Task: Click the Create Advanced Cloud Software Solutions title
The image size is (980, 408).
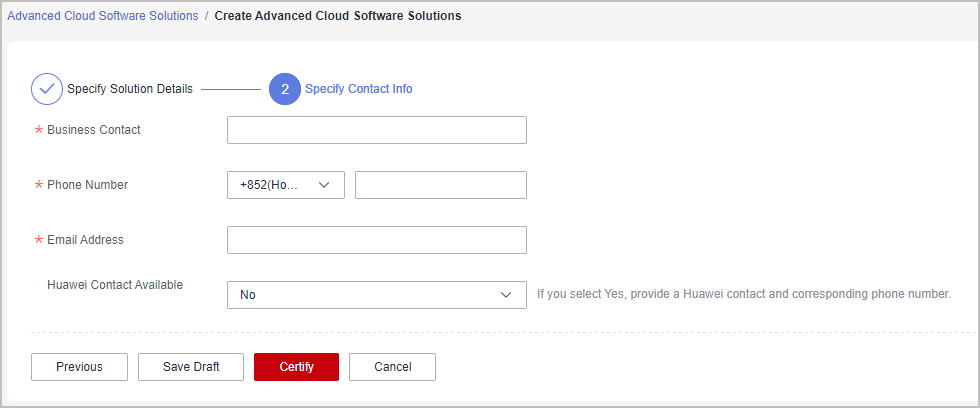Action: (x=338, y=16)
